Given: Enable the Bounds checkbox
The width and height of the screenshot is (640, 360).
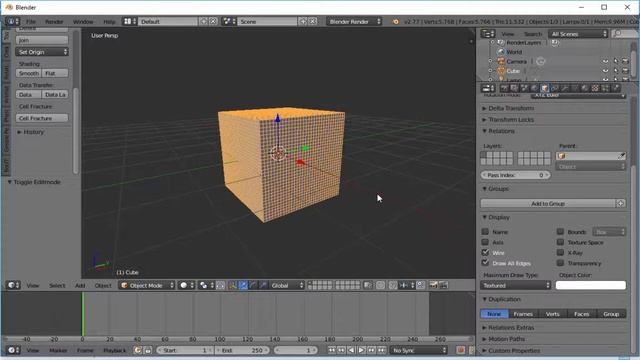Looking at the screenshot, I should 560,231.
